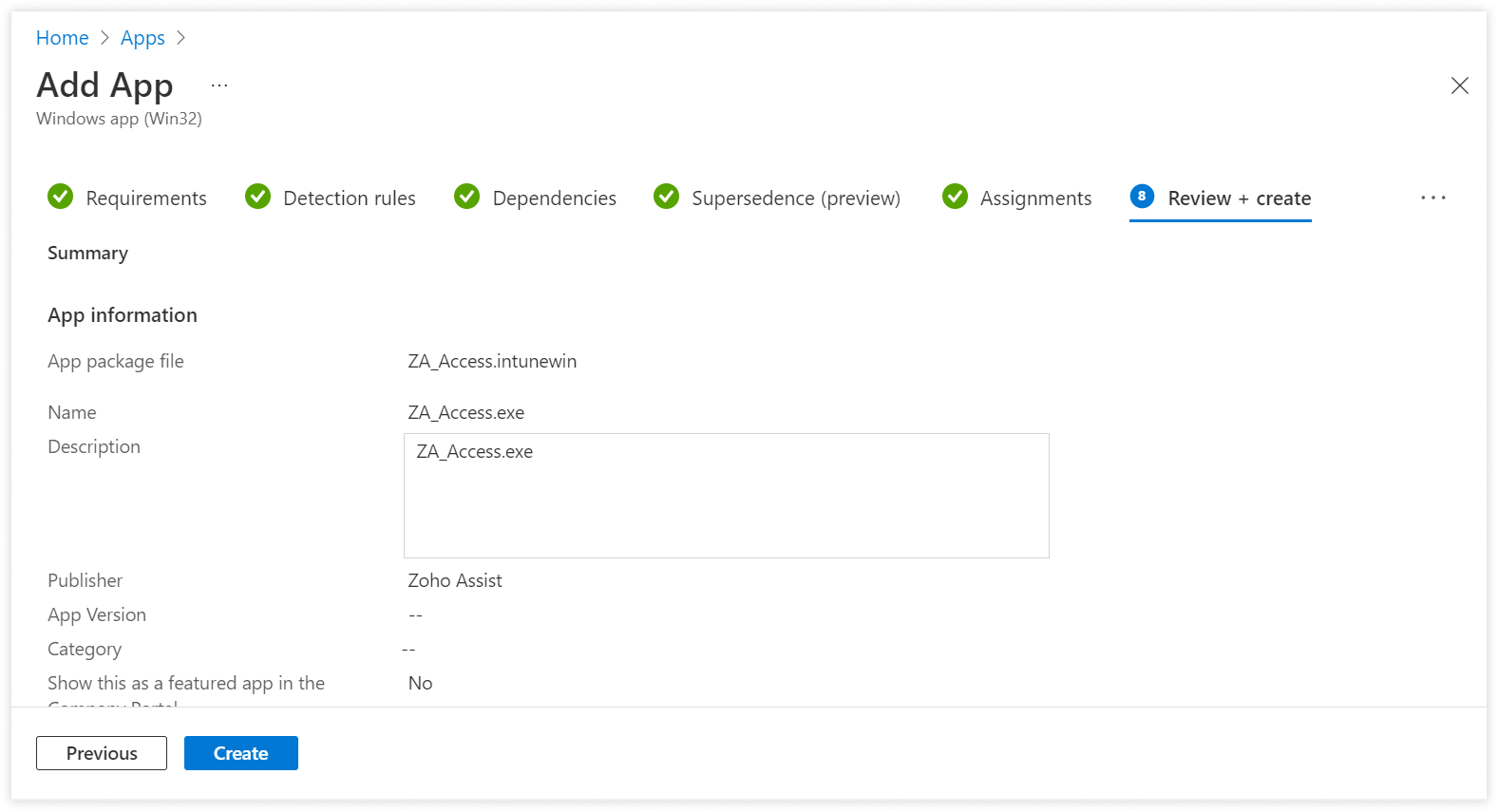Click the green checkmark on Assignments step
This screenshot has height=812, width=1498.
click(955, 197)
